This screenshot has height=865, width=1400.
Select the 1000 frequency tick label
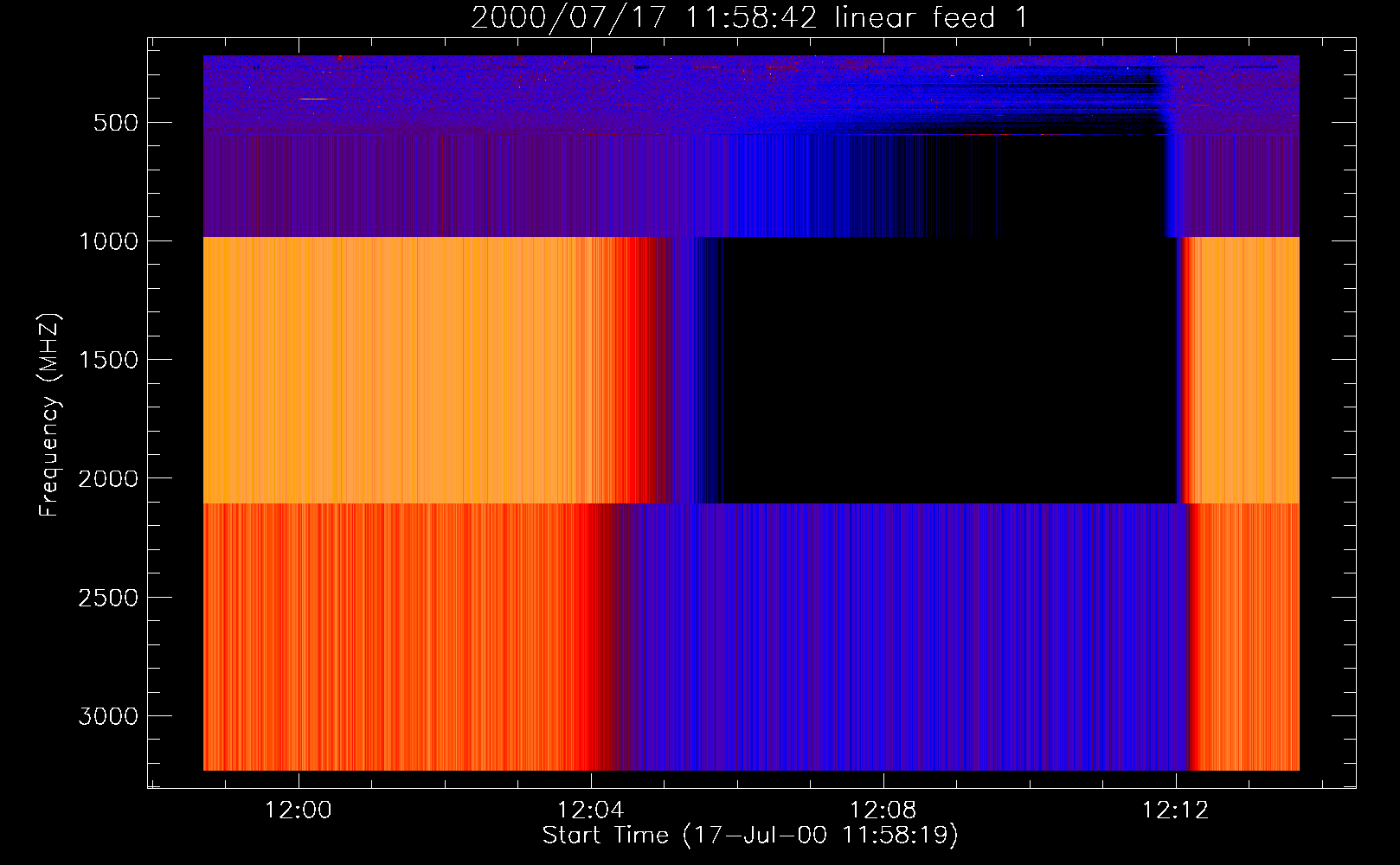(x=108, y=241)
